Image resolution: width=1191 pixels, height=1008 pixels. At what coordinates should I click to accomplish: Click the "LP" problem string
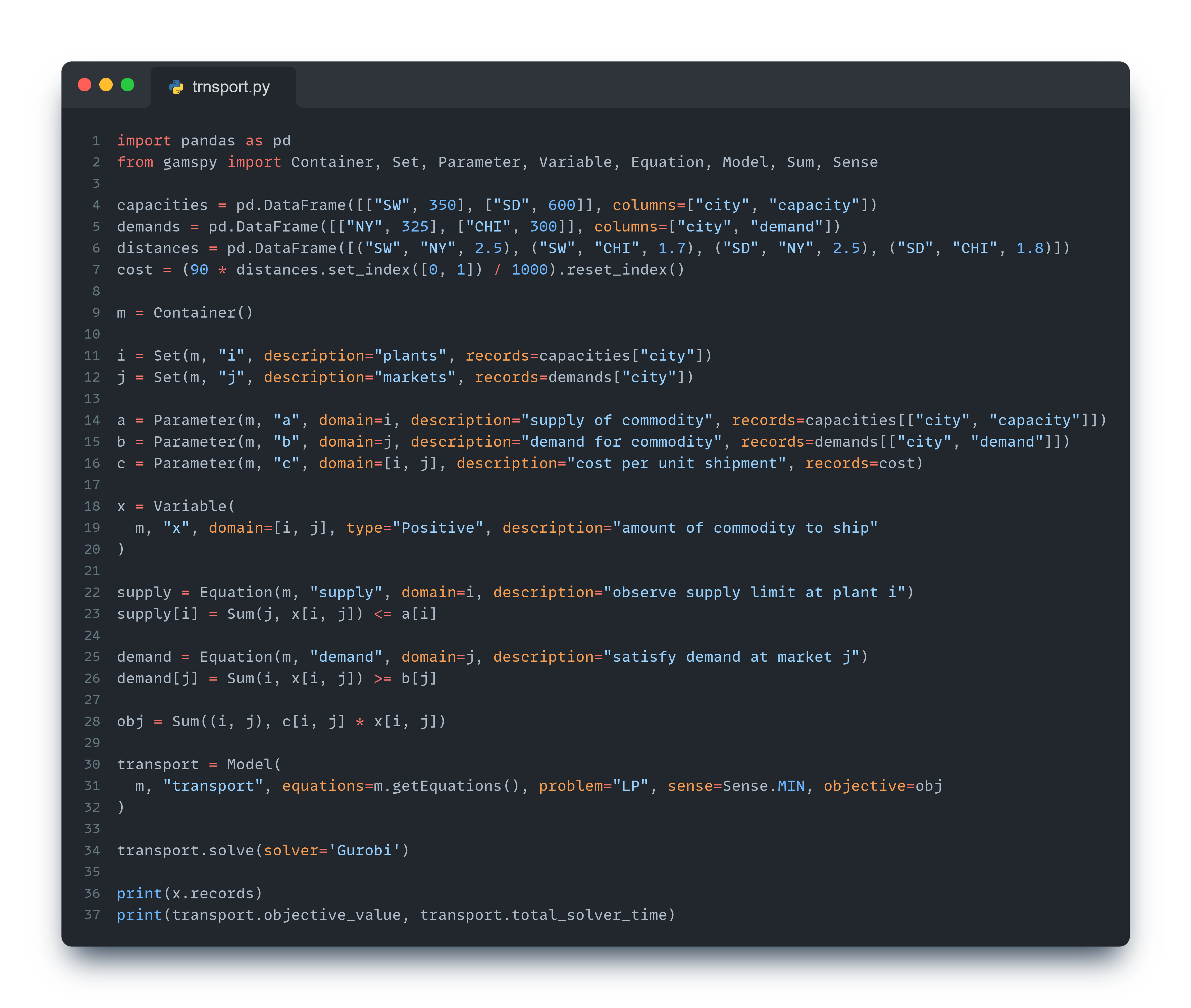point(630,786)
